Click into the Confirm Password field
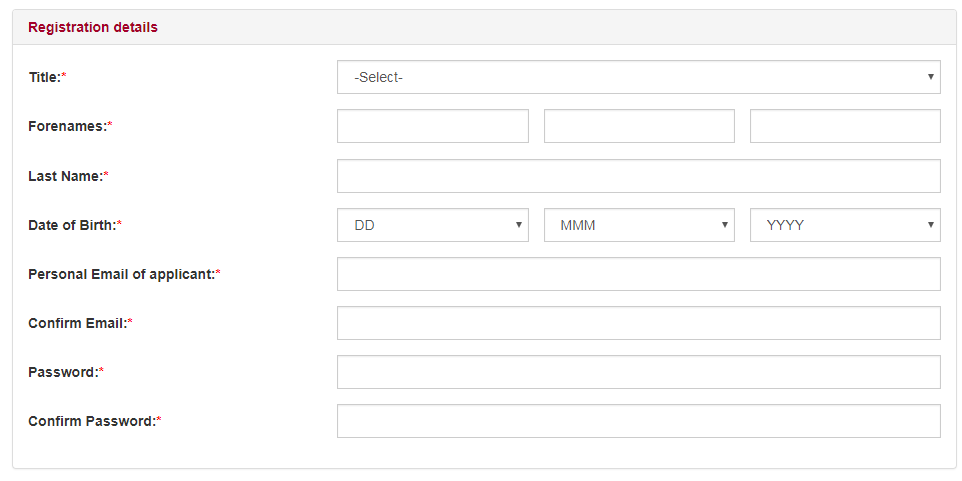Screen dimensions: 962x481 click(x=639, y=421)
